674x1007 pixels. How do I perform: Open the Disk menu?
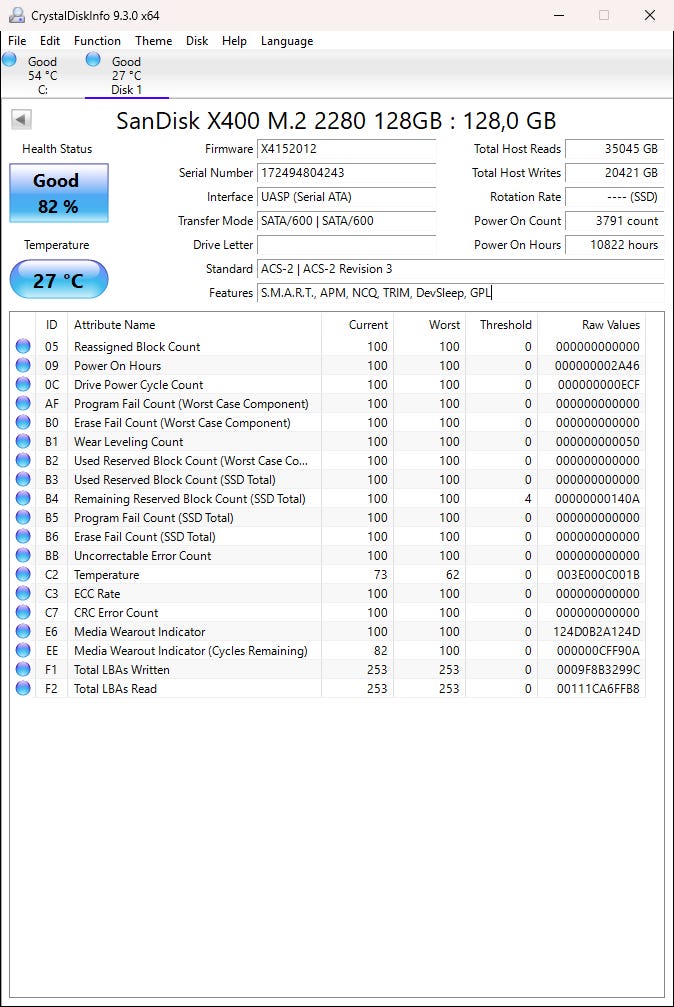[197, 40]
